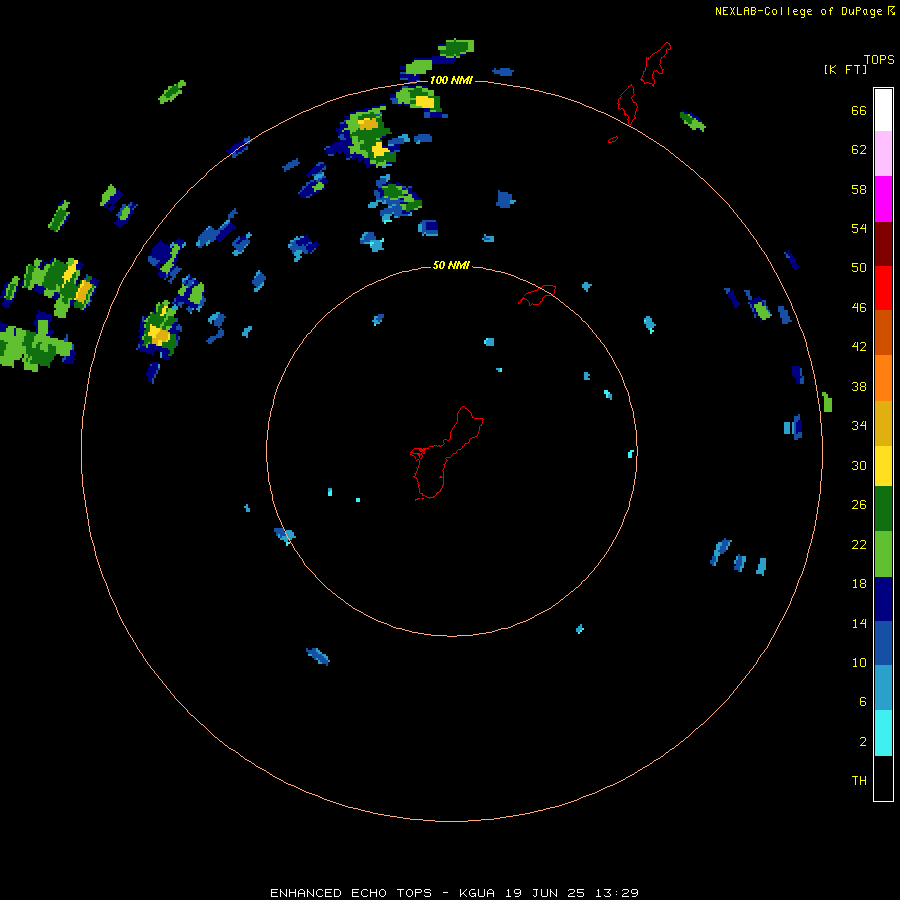Click the light green legend swatch
This screenshot has height=900, width=900.
point(883,554)
